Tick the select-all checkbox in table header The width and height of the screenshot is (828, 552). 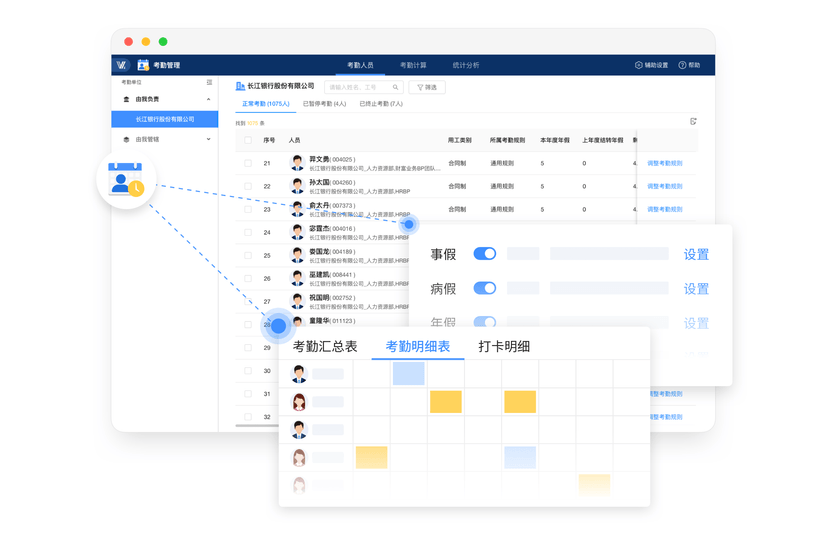click(248, 140)
